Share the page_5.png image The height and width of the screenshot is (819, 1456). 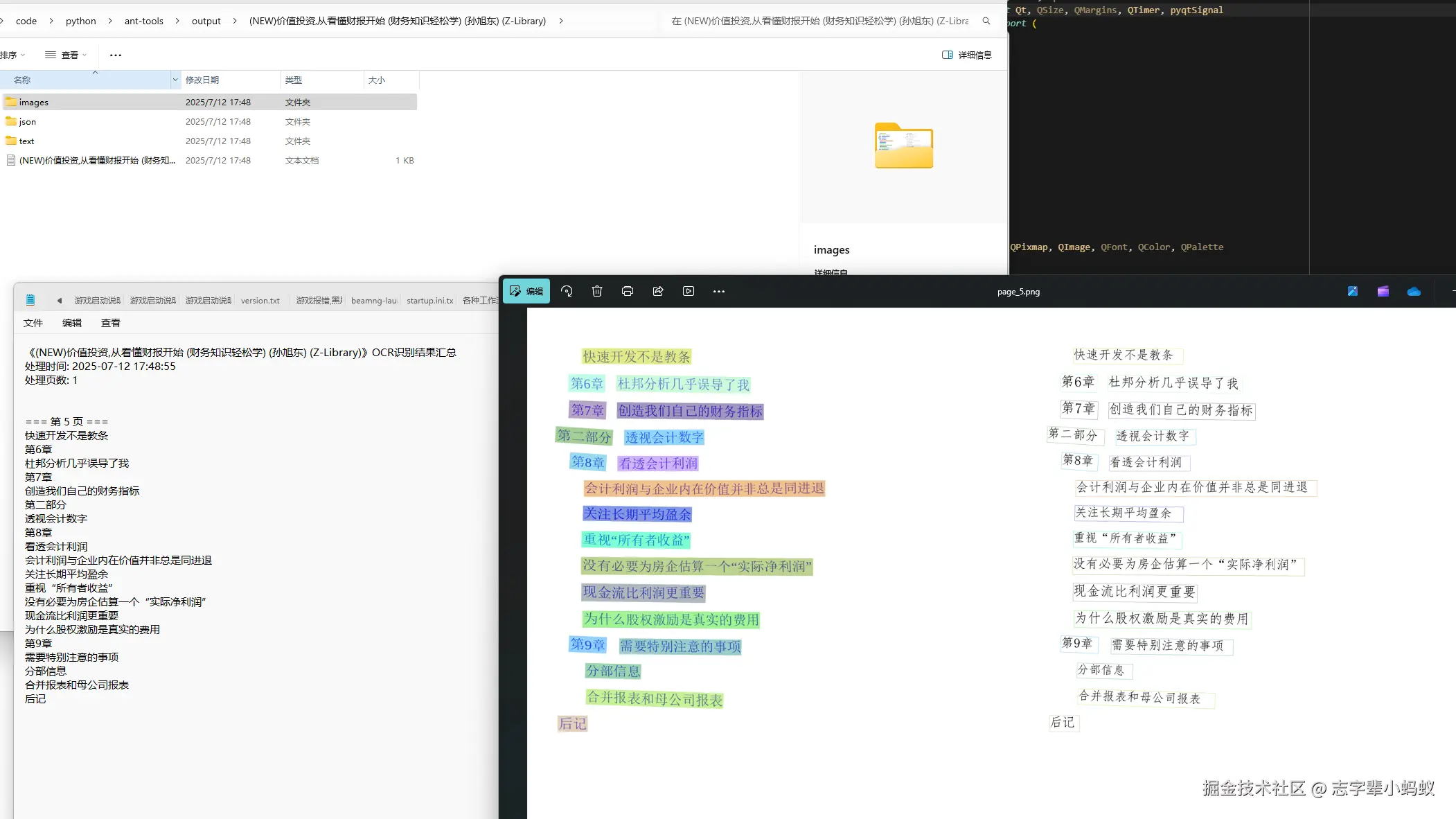[658, 291]
